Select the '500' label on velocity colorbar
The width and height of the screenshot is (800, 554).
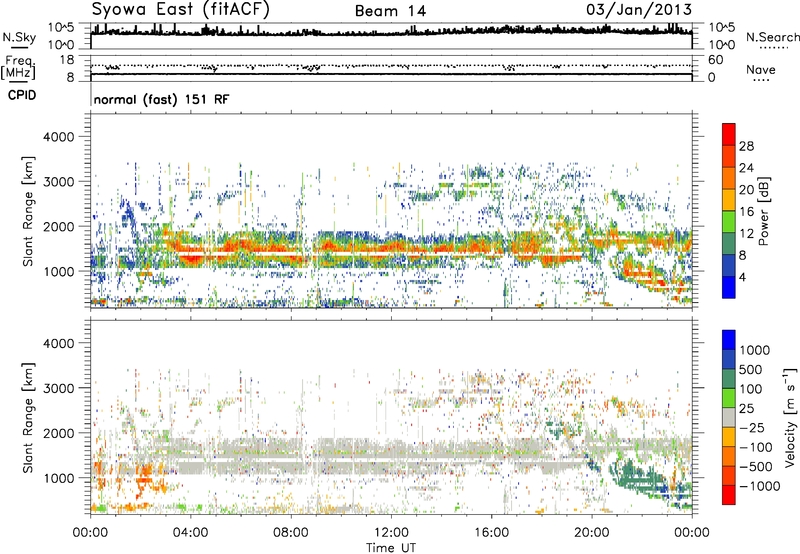click(x=751, y=370)
